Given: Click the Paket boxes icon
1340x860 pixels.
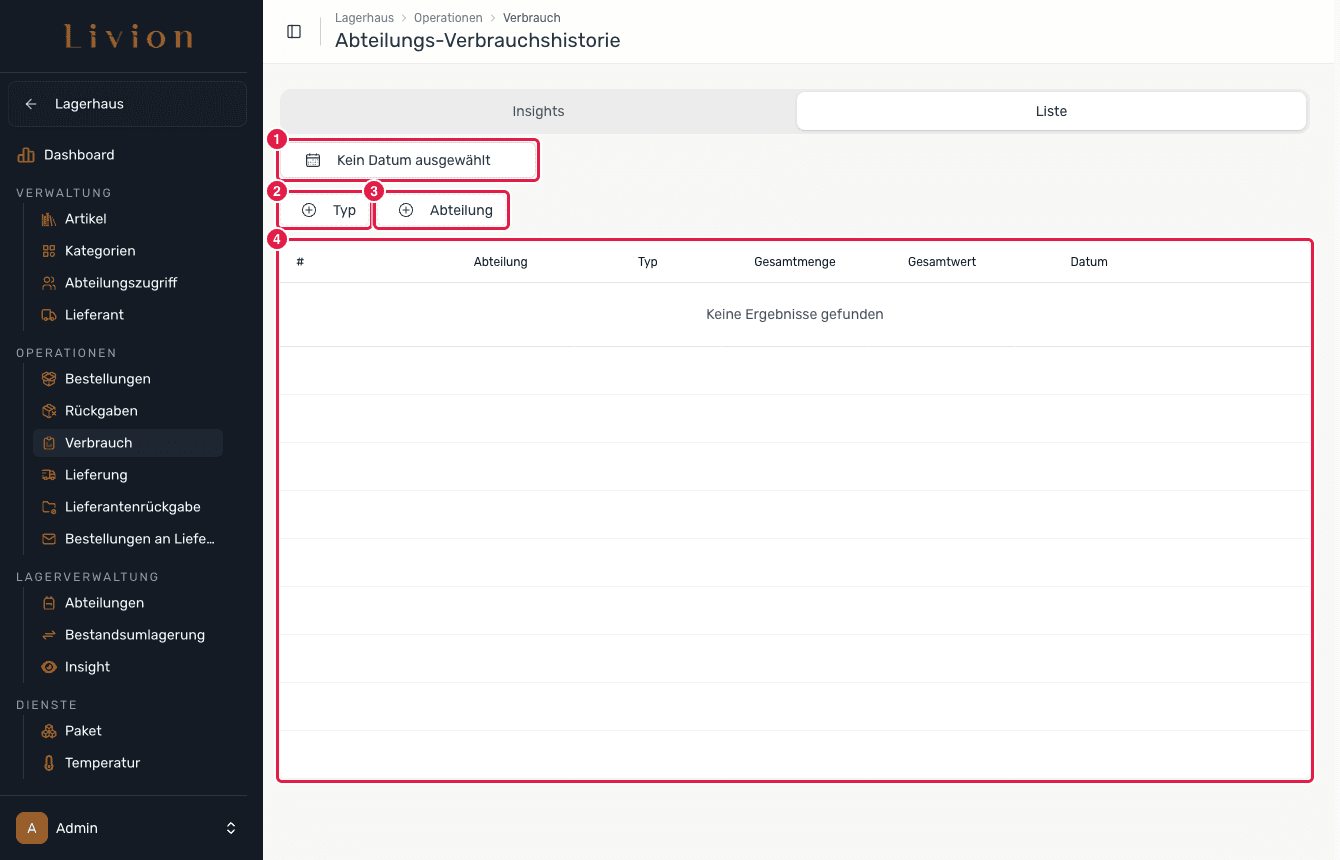Looking at the screenshot, I should pyautogui.click(x=49, y=731).
